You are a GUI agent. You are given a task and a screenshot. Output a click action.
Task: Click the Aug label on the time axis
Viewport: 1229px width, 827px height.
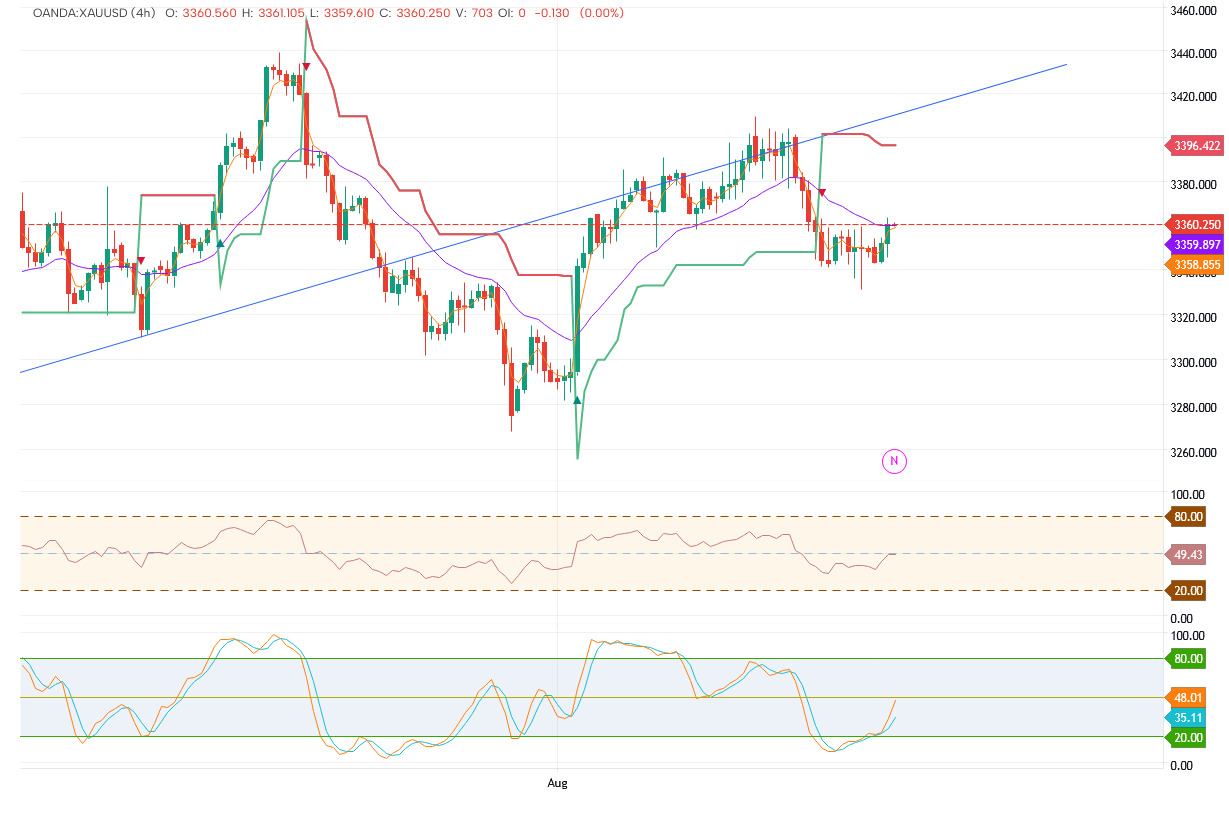tap(557, 783)
